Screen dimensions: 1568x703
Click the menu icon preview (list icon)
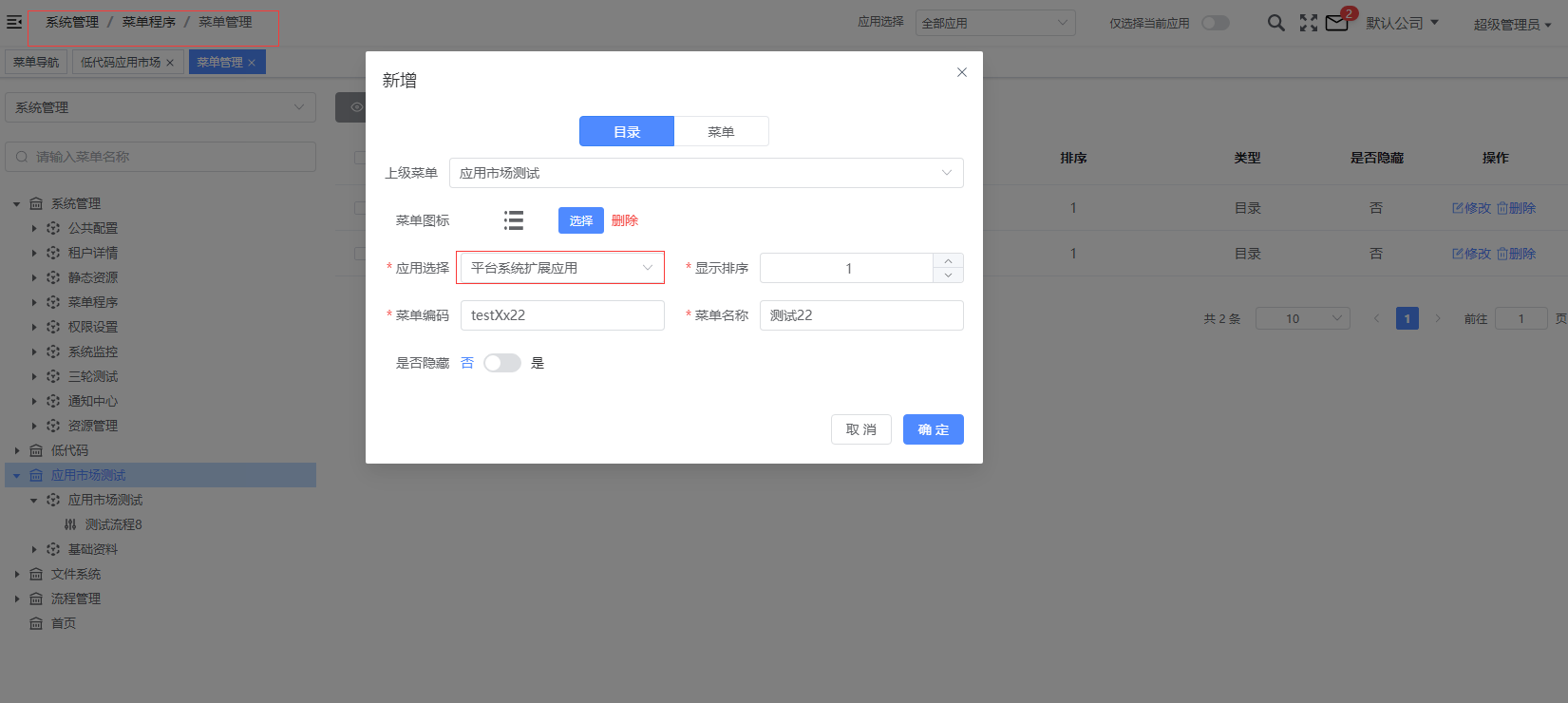click(x=514, y=220)
